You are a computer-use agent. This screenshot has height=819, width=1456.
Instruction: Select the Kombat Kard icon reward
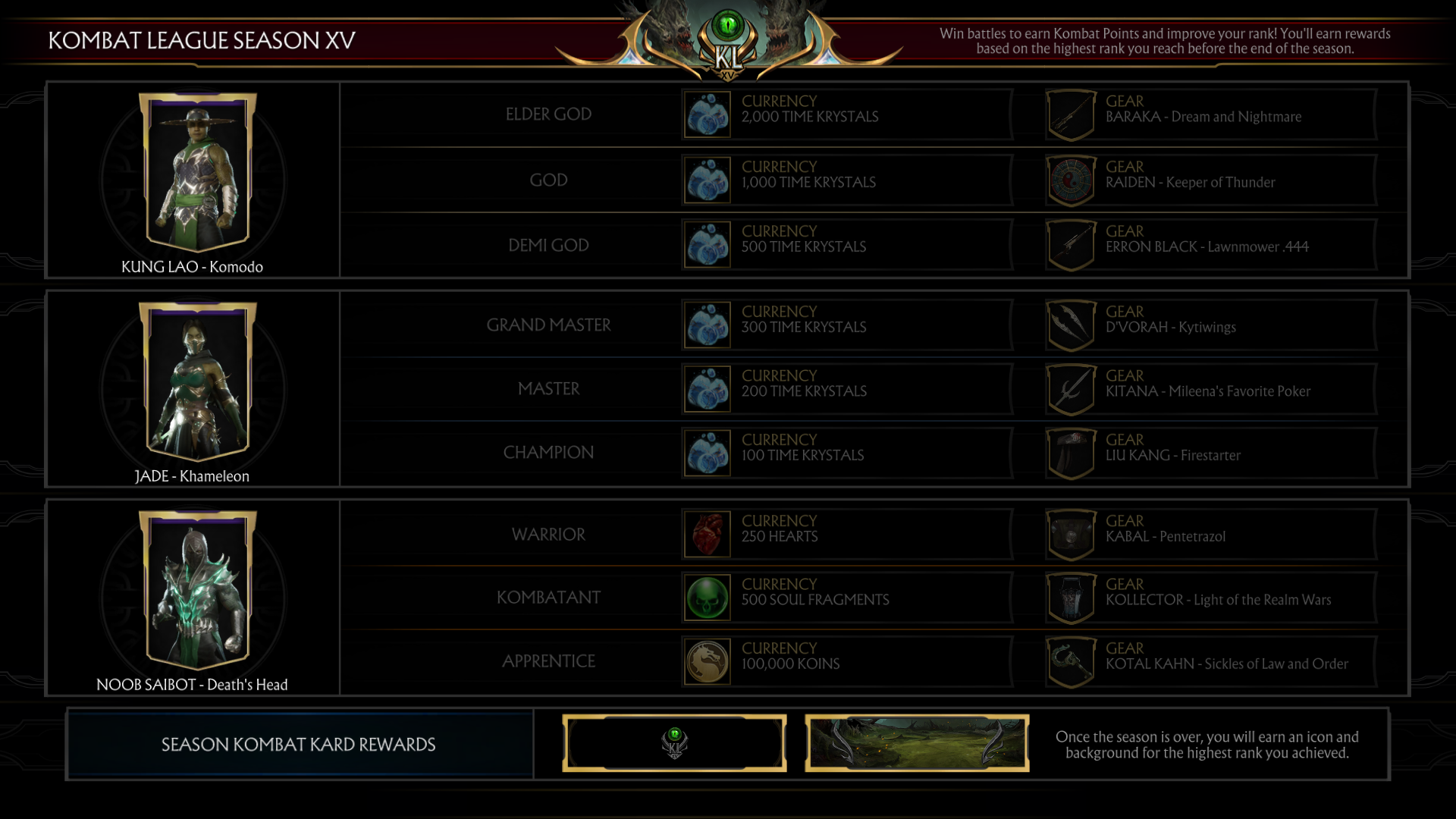(674, 743)
